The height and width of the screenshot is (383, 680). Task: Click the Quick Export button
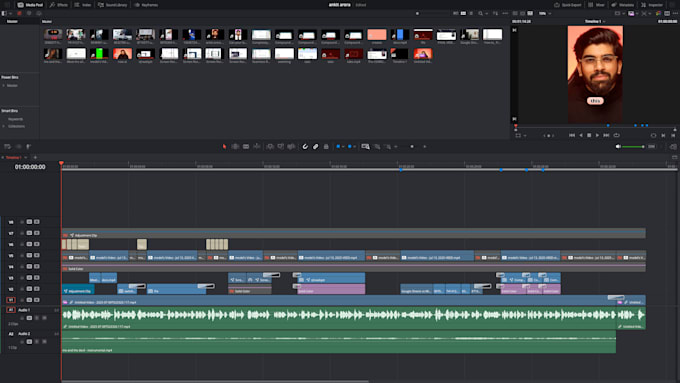568,5
